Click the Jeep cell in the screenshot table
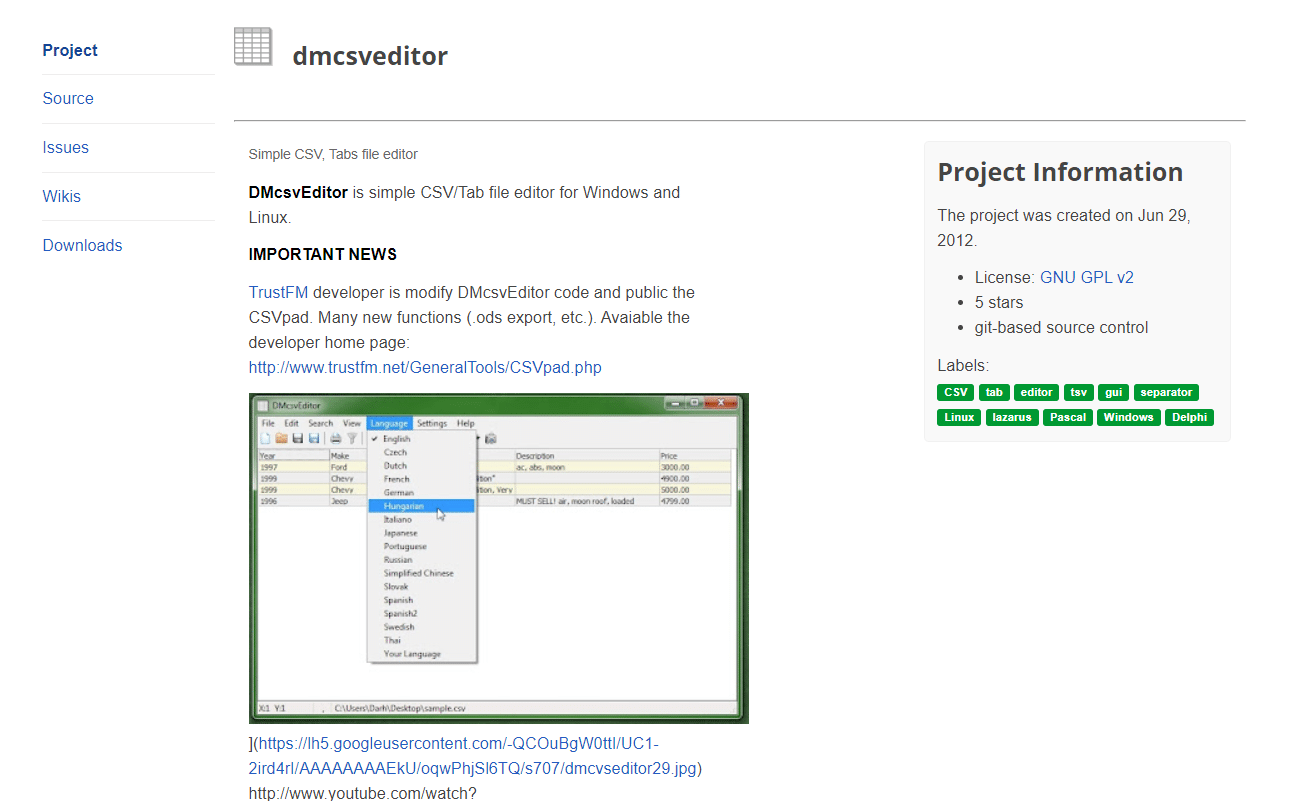 click(348, 501)
